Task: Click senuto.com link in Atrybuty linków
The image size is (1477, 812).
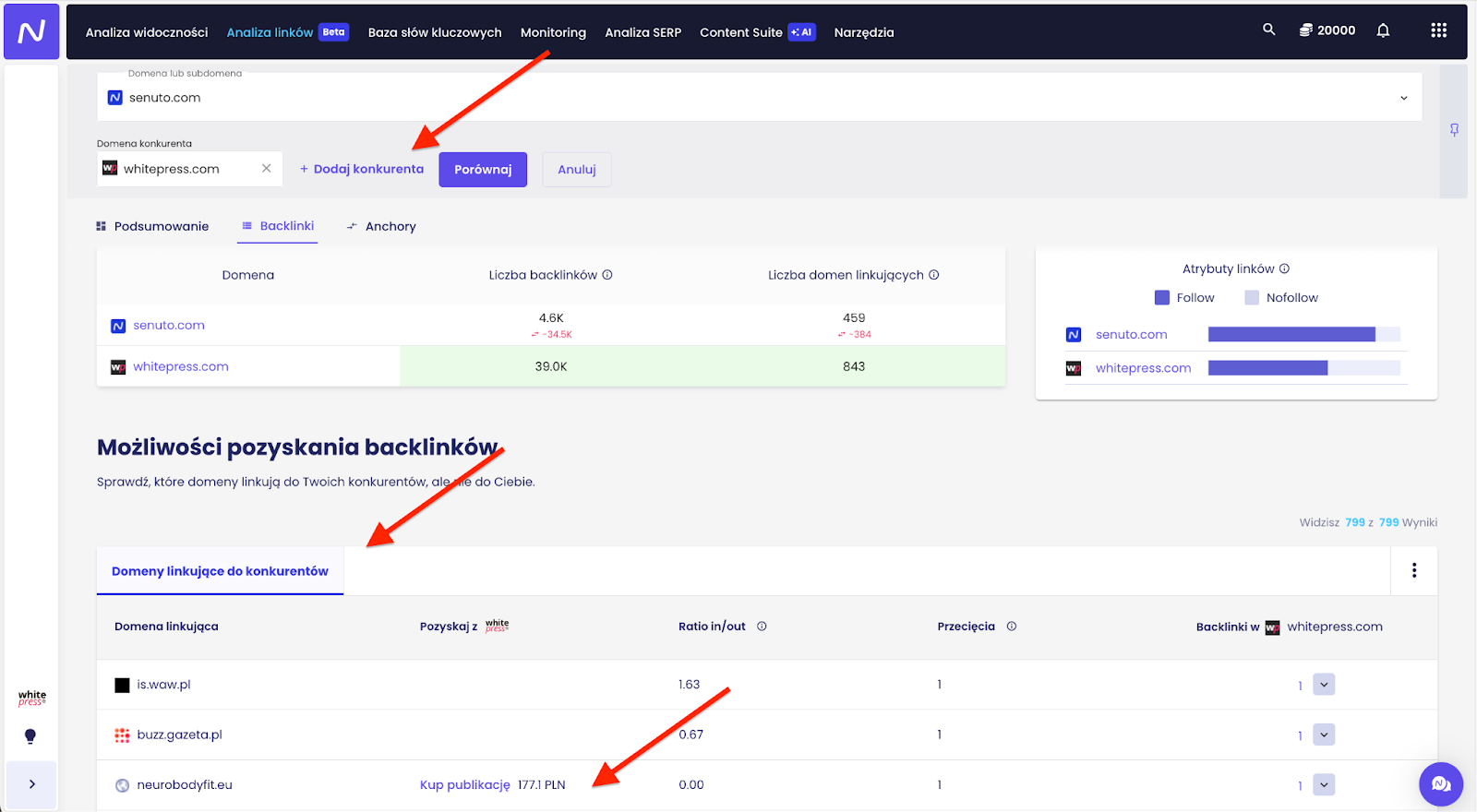Action: (1132, 335)
